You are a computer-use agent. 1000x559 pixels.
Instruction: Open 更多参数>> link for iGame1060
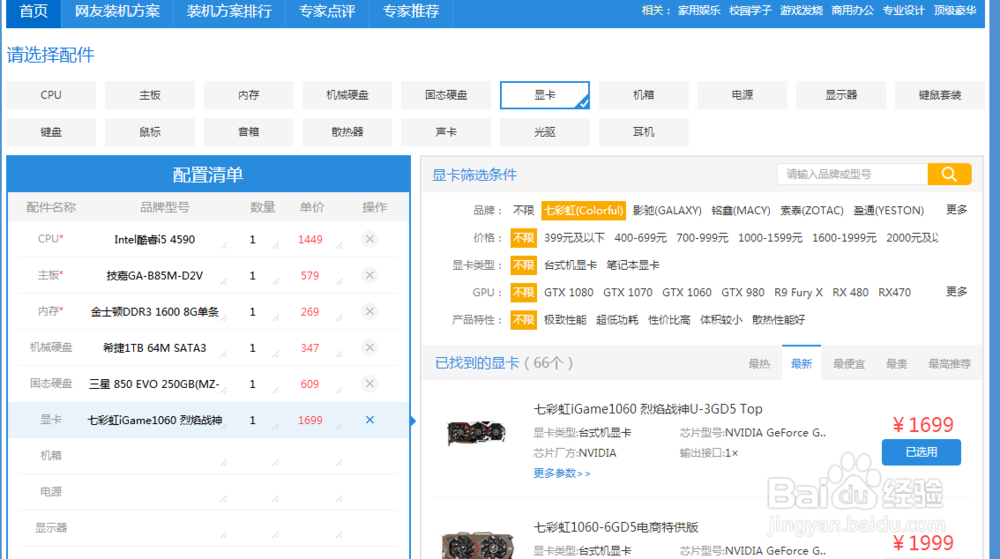click(x=562, y=473)
